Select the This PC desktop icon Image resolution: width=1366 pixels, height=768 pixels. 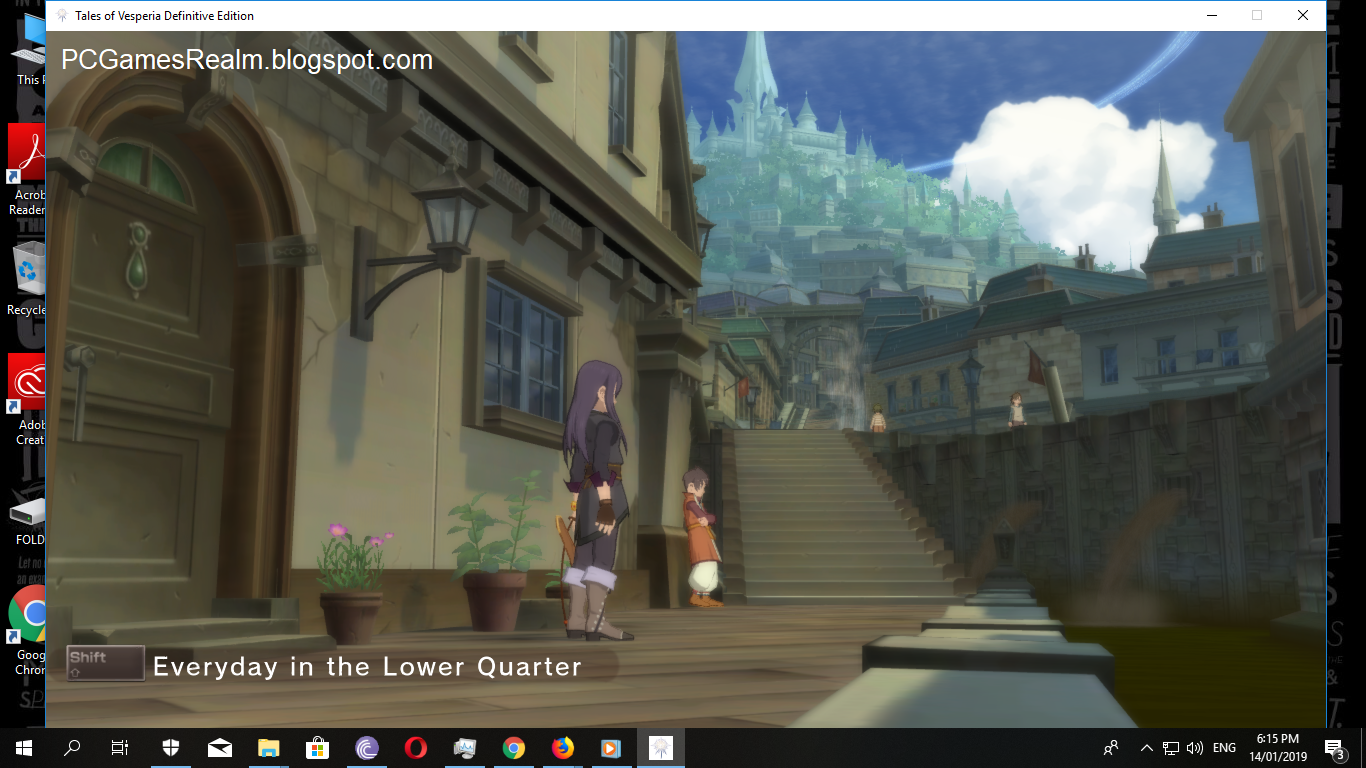tap(28, 50)
